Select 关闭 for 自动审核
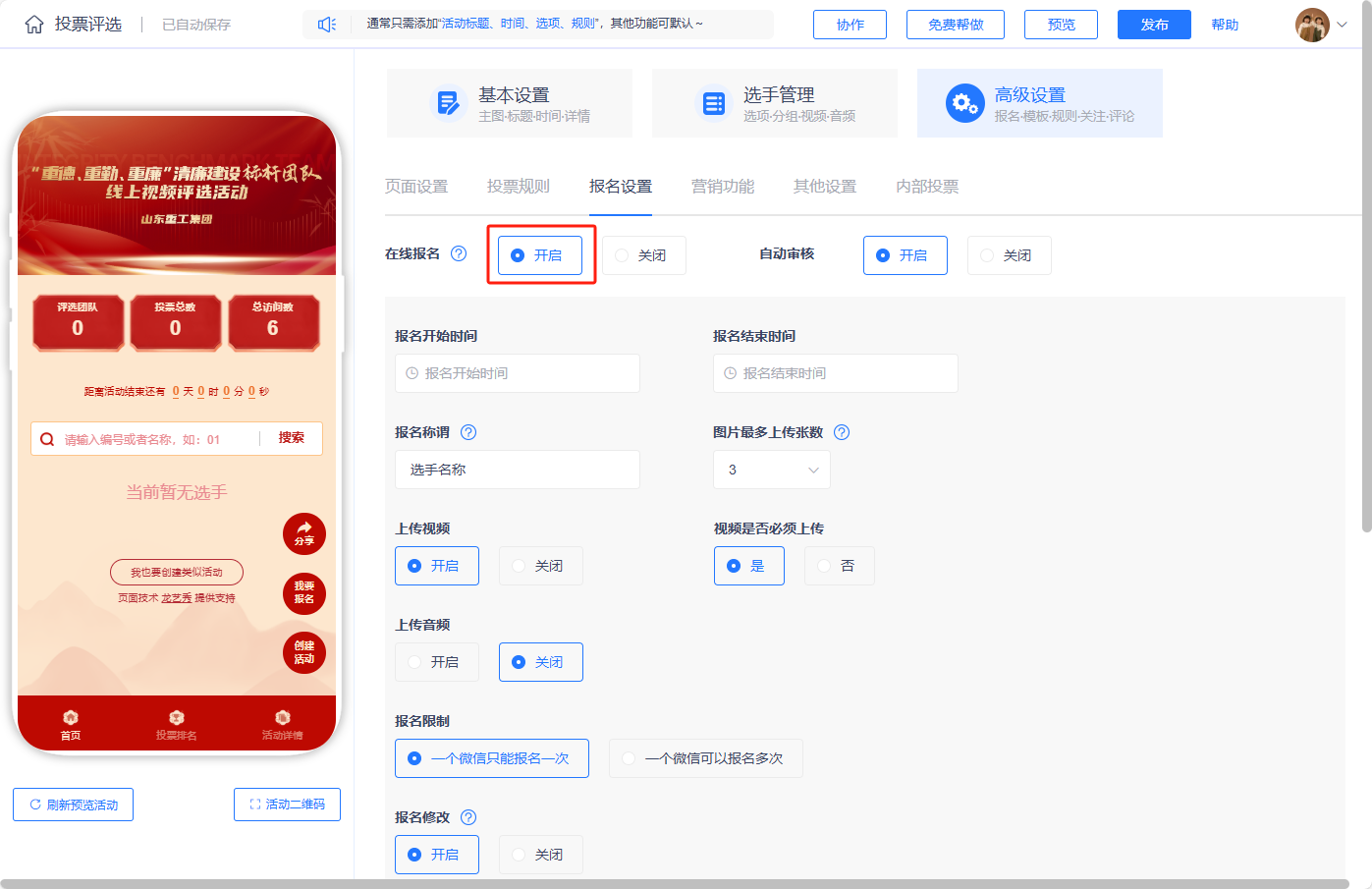The image size is (1372, 889). pos(1010,255)
